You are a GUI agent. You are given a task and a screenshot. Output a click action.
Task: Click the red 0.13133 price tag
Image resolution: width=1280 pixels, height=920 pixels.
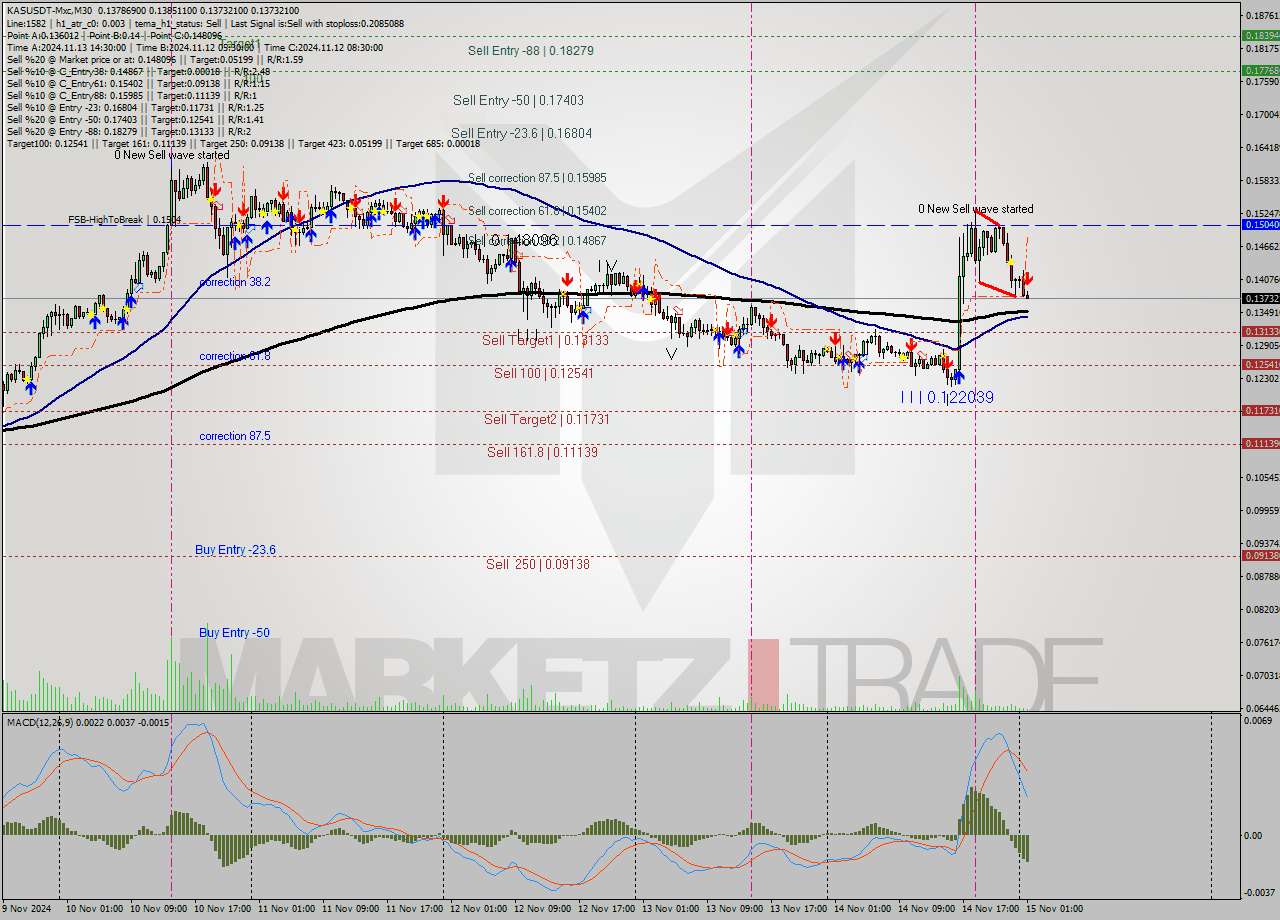pos(1260,331)
